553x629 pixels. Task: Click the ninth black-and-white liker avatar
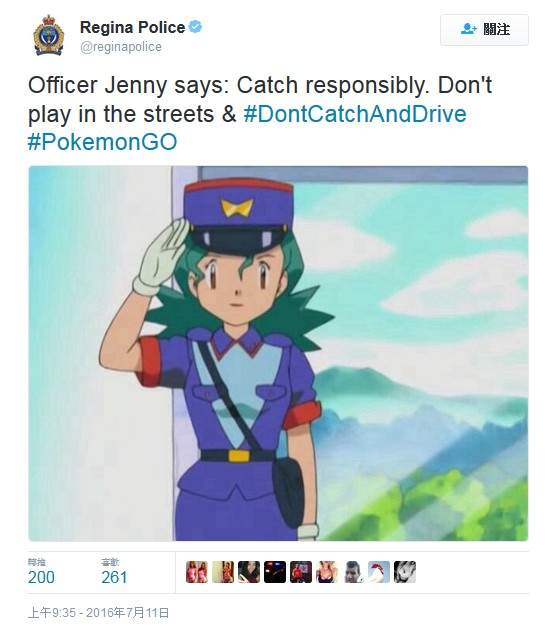pos(405,572)
